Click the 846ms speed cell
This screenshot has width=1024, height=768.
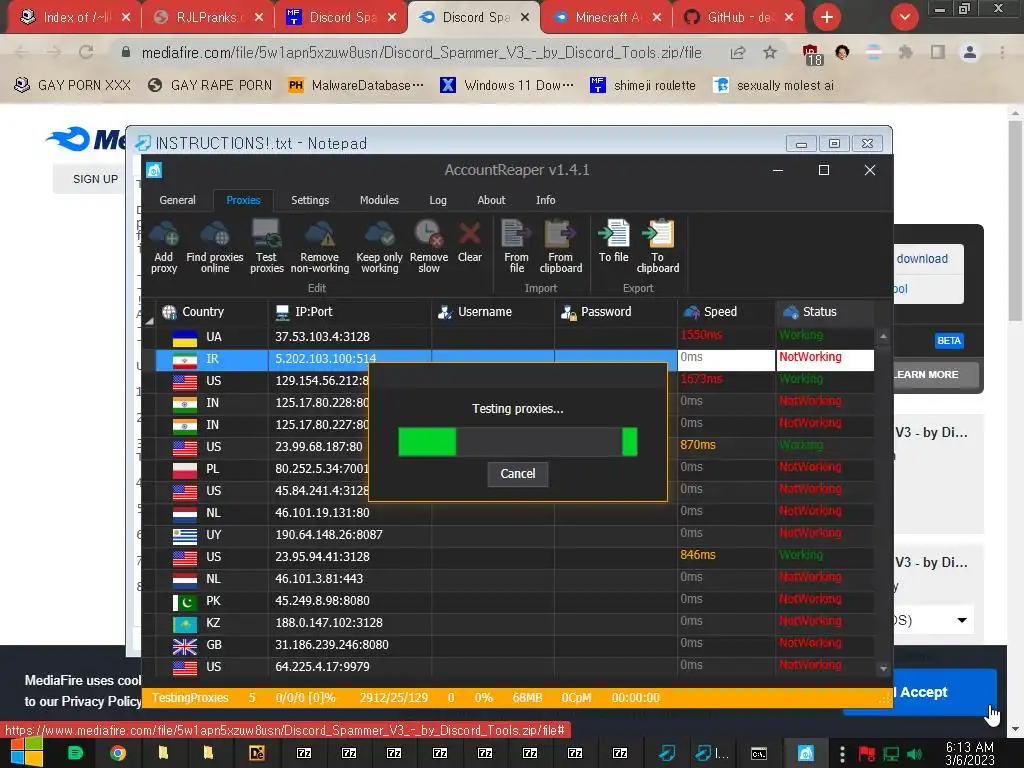[726, 555]
